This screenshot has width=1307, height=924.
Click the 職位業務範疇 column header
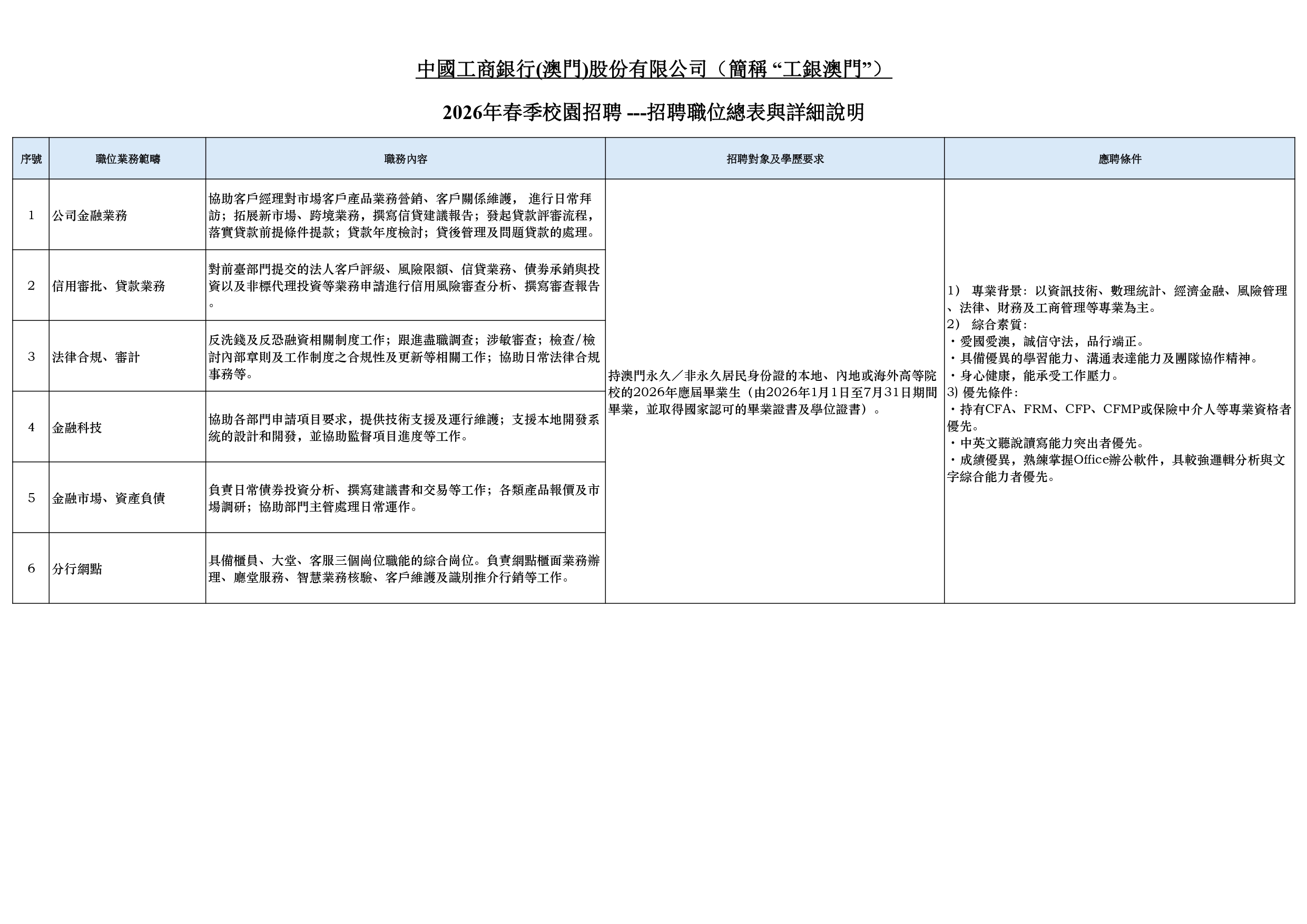[x=127, y=159]
